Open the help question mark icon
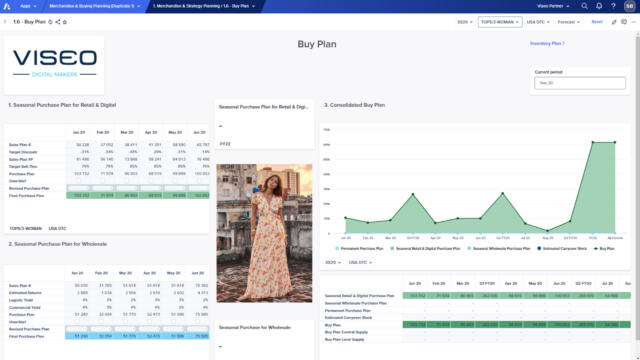640x360 pixels. point(613,6)
